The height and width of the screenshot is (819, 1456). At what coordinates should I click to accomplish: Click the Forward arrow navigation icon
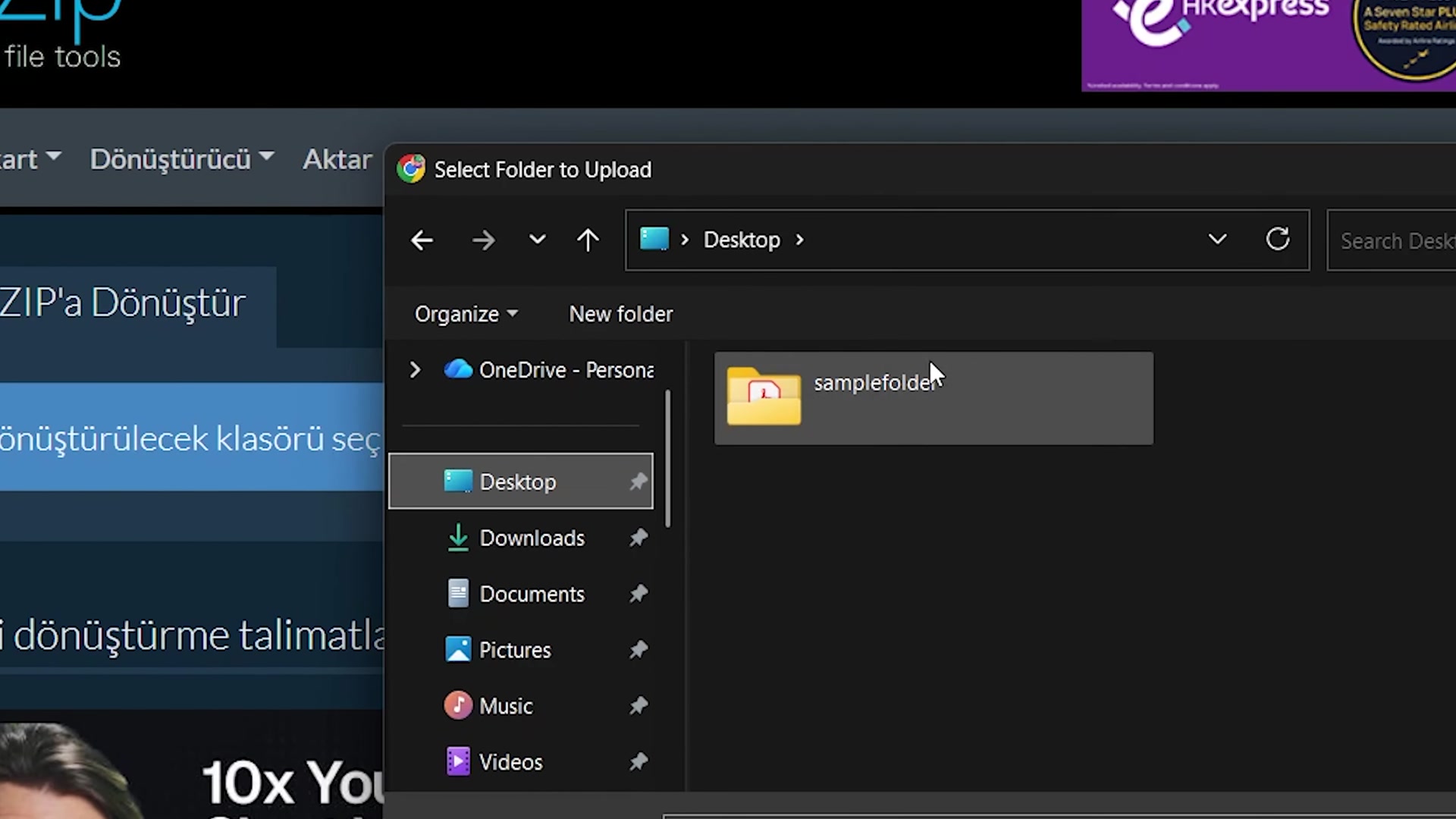tap(483, 240)
